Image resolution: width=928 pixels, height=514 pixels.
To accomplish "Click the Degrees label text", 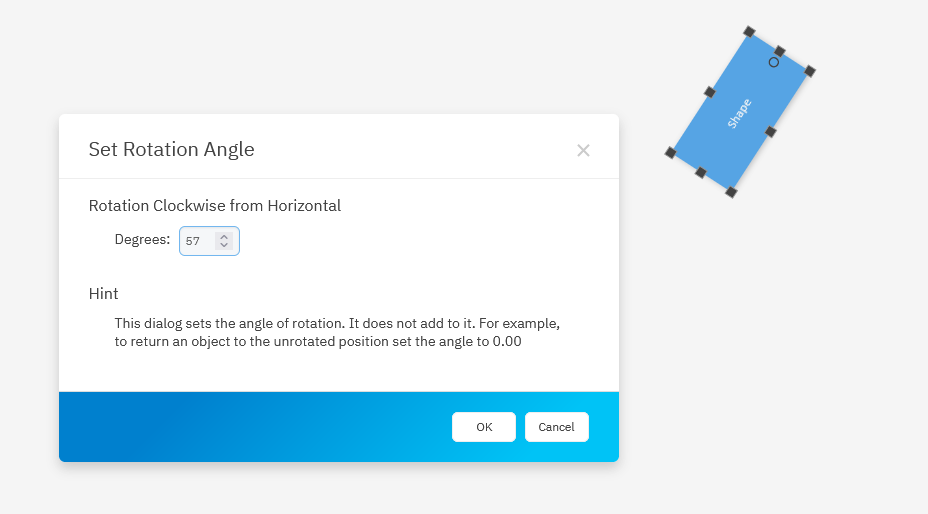I will 142,240.
